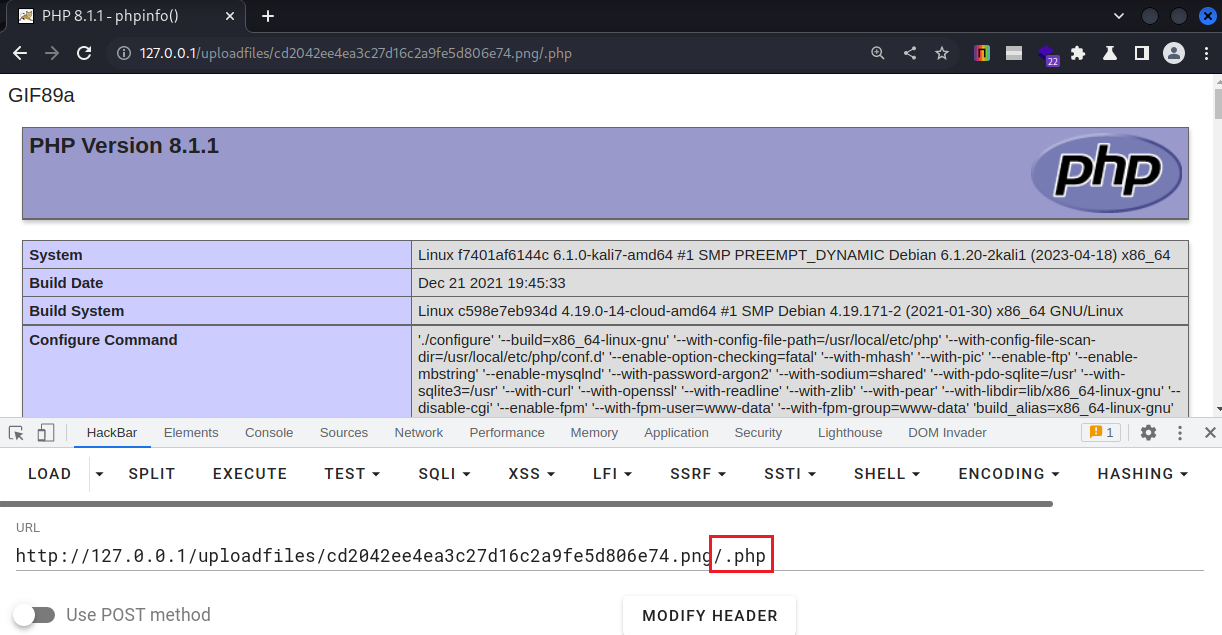This screenshot has width=1222, height=635.
Task: Switch to the Security tab
Action: (758, 433)
